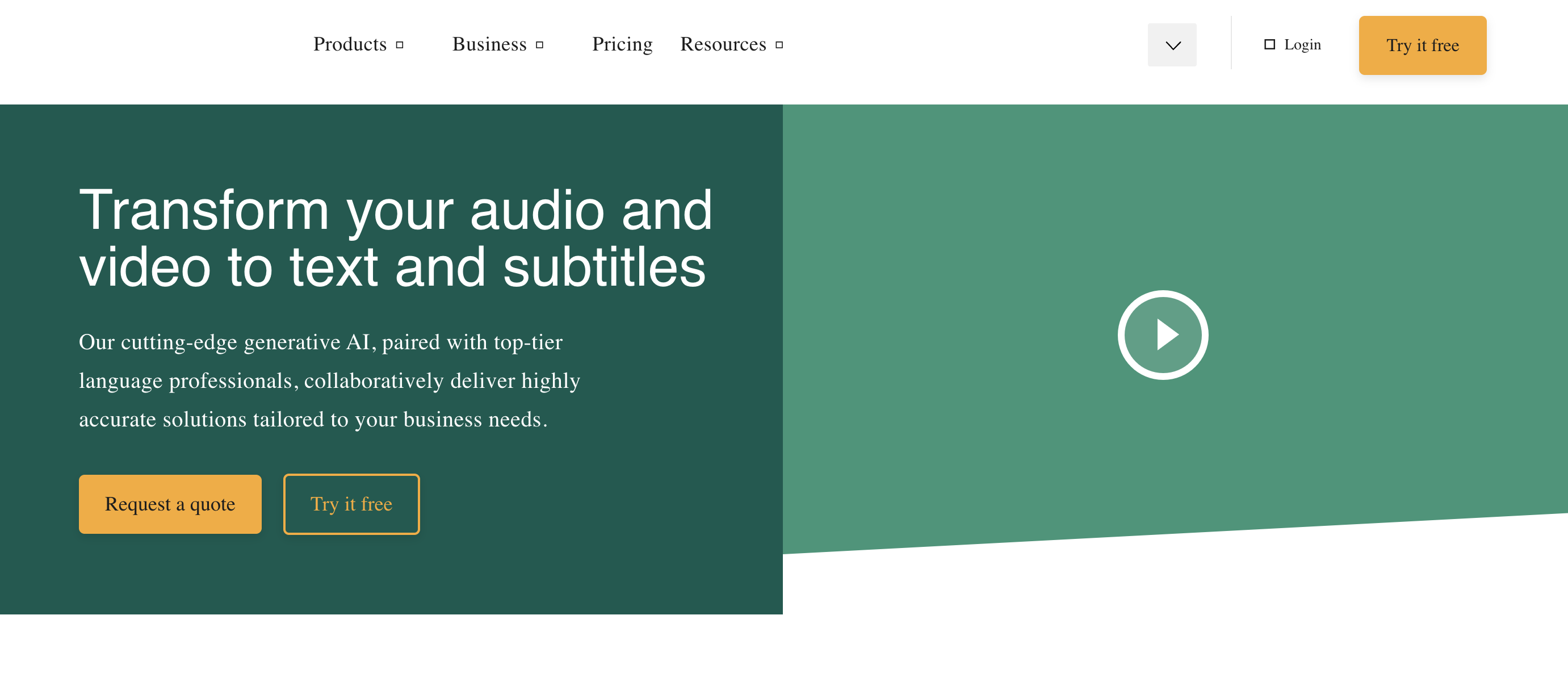
Task: Play the hero video
Action: coord(1162,335)
